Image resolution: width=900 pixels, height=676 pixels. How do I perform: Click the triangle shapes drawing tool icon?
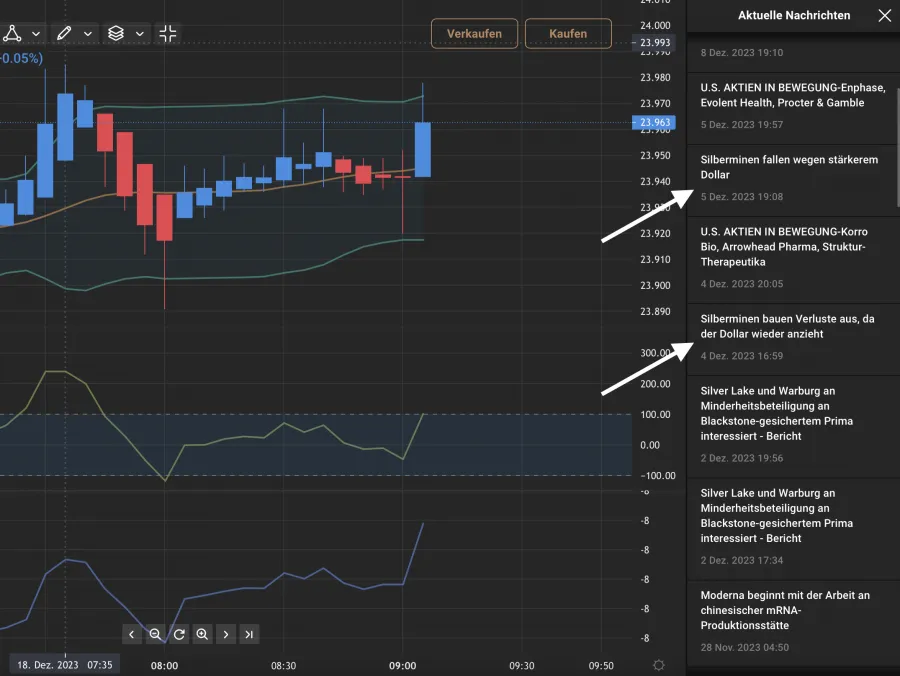(12, 33)
